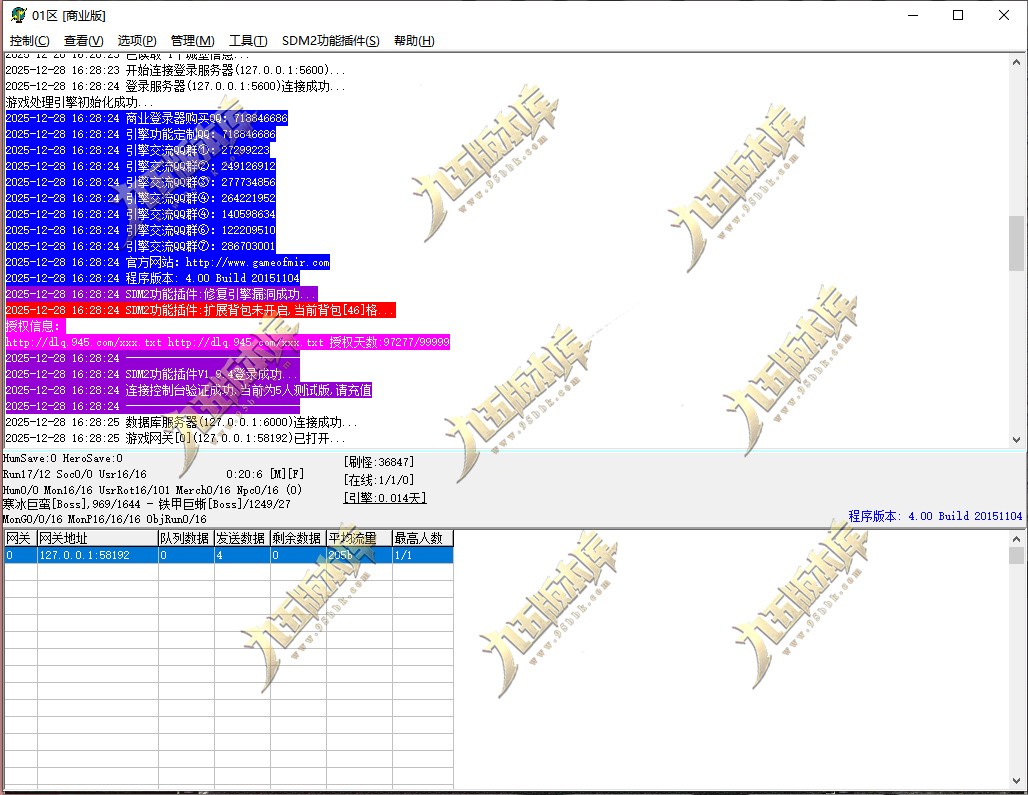Click the 网关 column header
The image size is (1028, 795).
coord(20,538)
